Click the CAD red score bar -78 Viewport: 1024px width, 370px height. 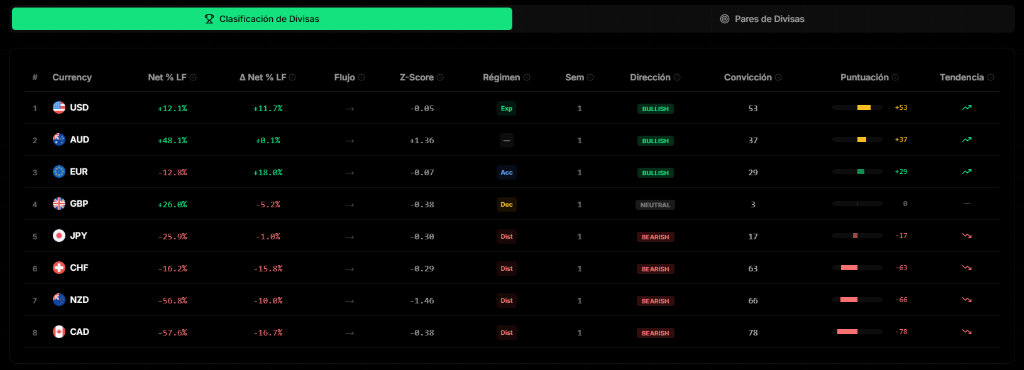(857, 331)
